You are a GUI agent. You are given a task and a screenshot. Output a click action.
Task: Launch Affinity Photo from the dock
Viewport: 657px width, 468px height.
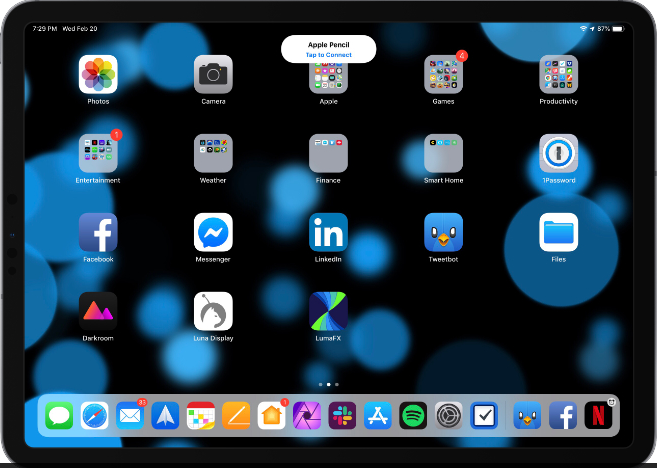(x=307, y=416)
